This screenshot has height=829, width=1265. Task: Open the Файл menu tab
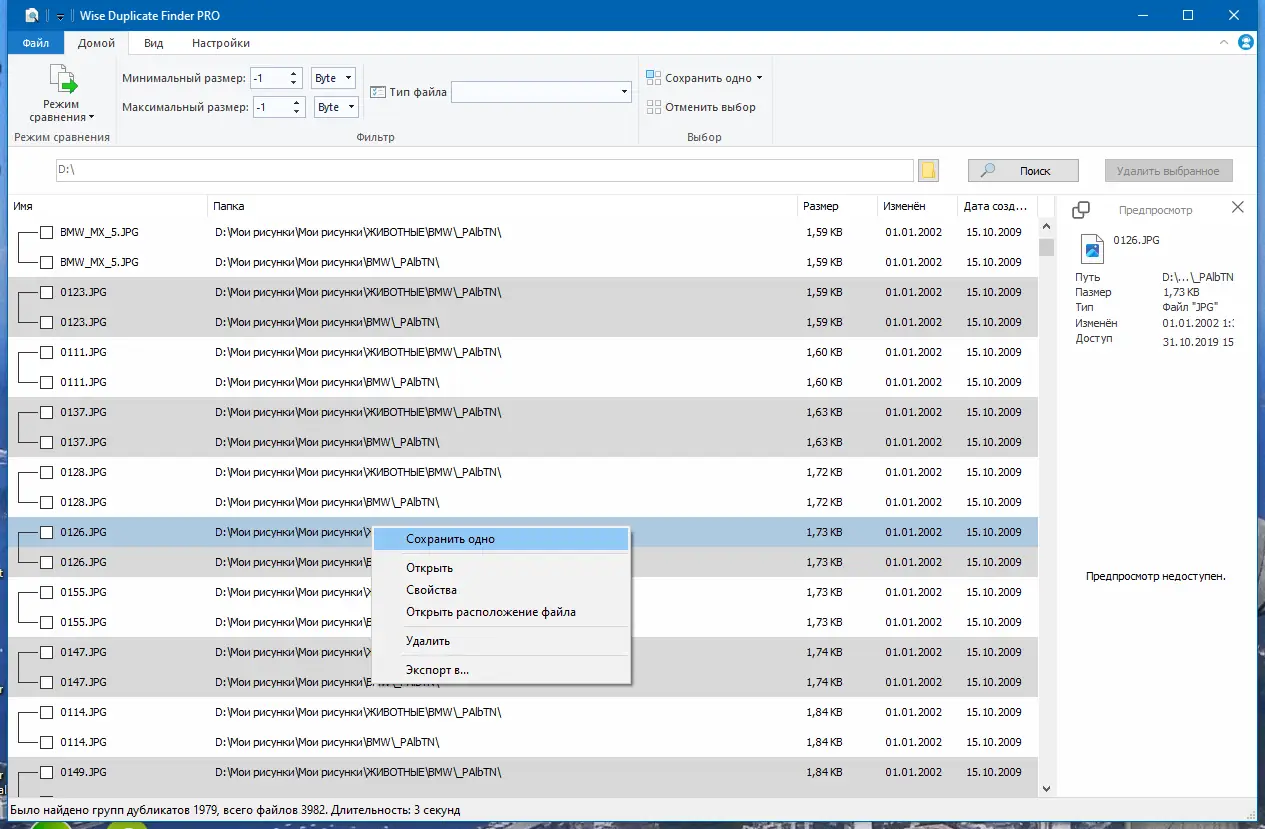tap(36, 43)
